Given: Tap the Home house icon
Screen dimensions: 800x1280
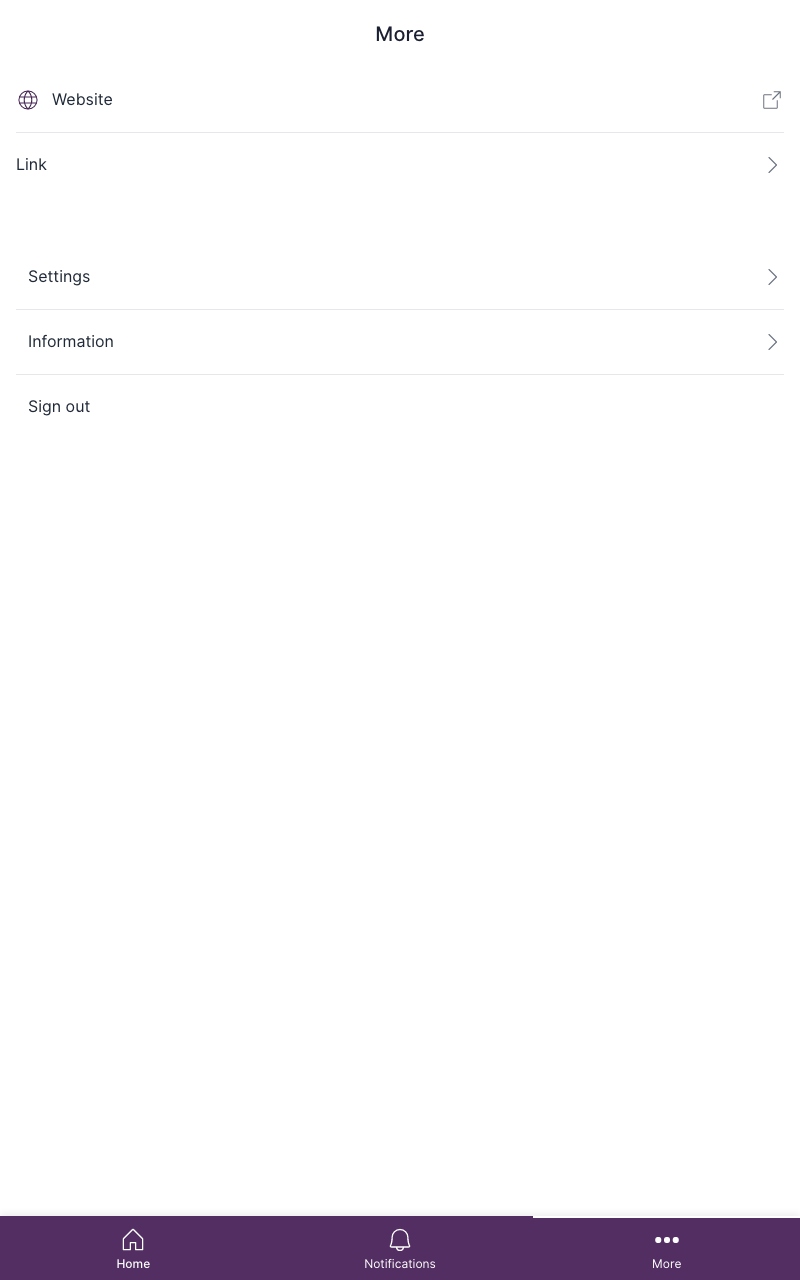Looking at the screenshot, I should coord(133,1240).
